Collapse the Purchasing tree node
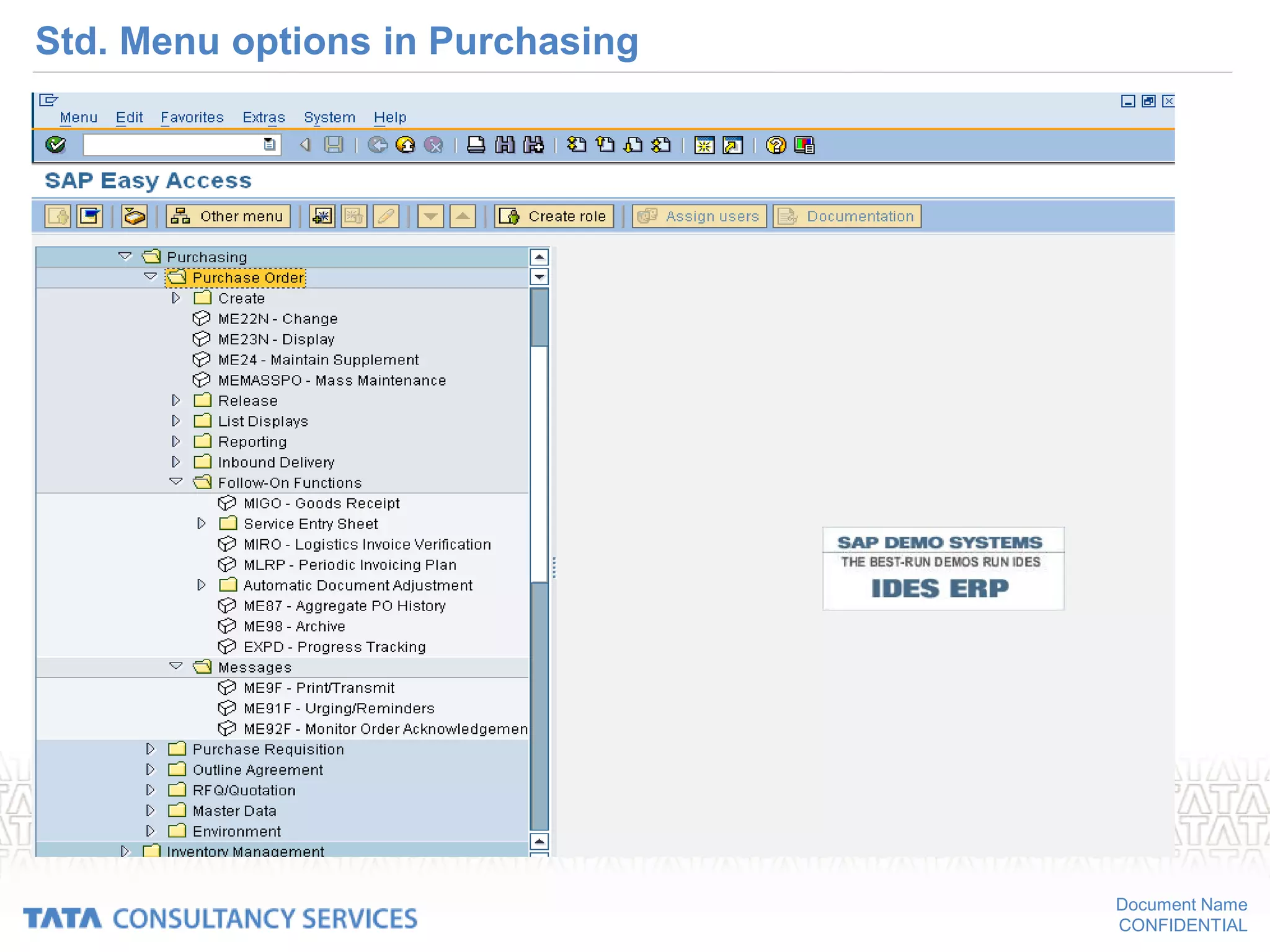This screenshot has width=1270, height=952. click(125, 256)
